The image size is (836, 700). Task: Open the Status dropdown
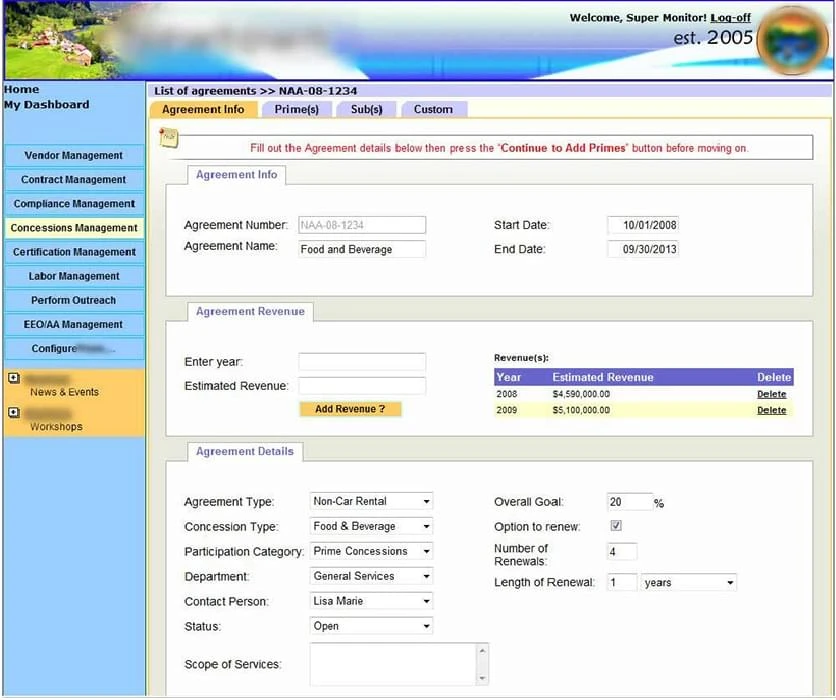point(371,626)
